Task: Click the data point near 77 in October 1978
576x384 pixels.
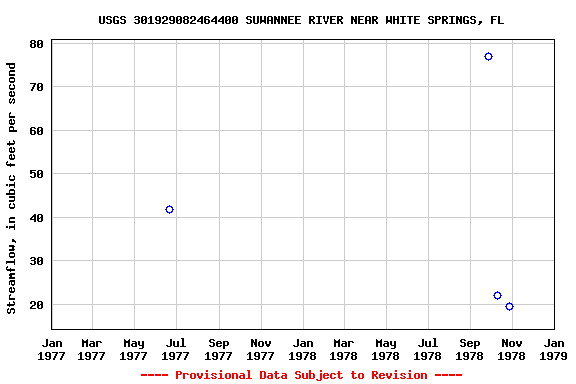Action: coord(488,57)
